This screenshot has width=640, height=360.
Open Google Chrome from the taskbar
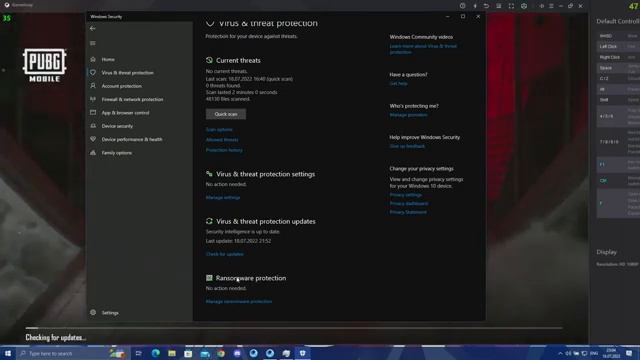(221, 353)
